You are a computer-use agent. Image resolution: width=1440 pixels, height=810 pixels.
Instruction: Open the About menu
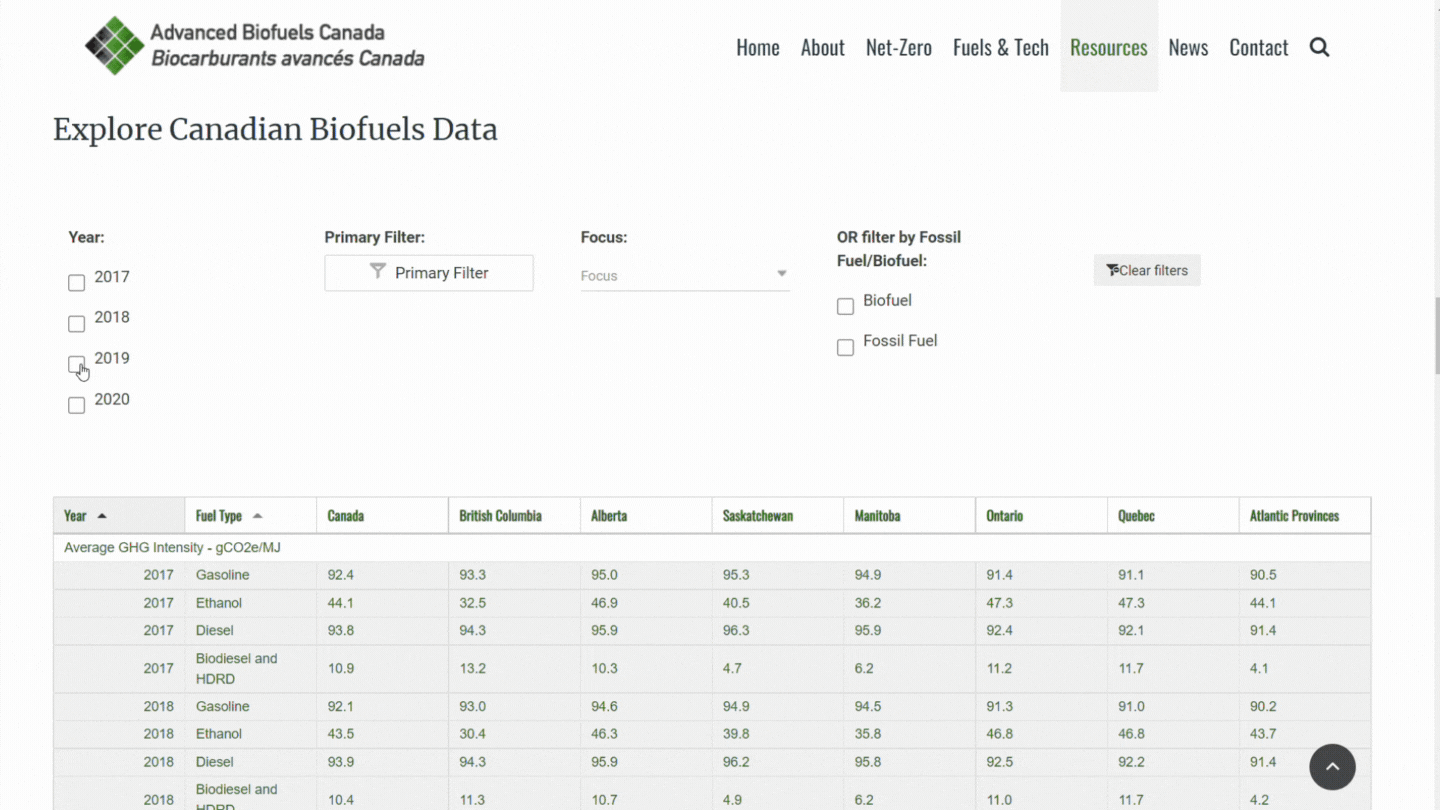point(823,47)
